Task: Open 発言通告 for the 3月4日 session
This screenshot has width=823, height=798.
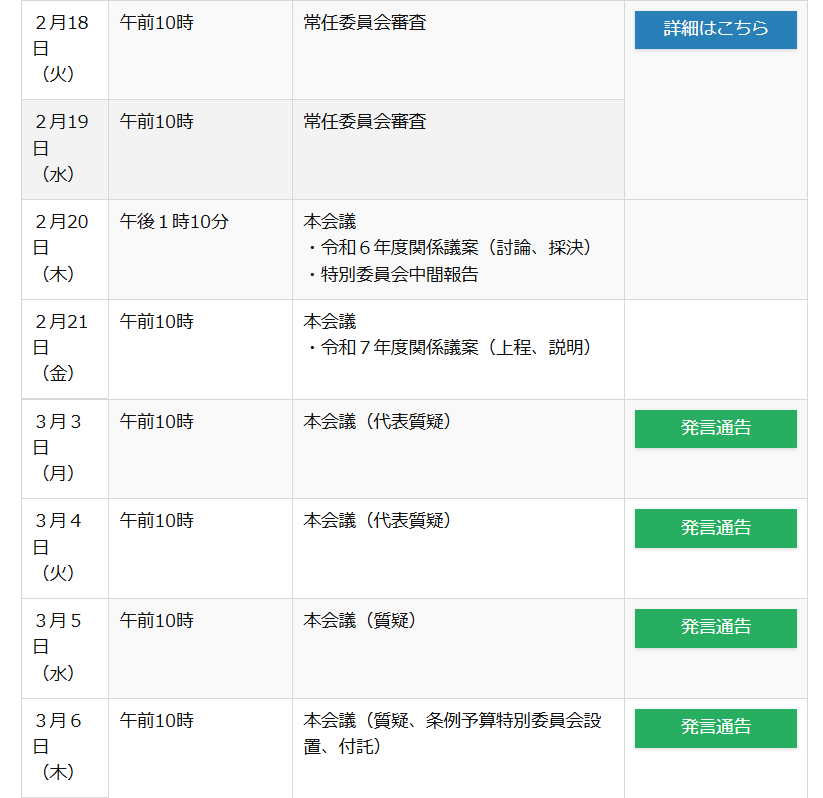Action: (715, 528)
